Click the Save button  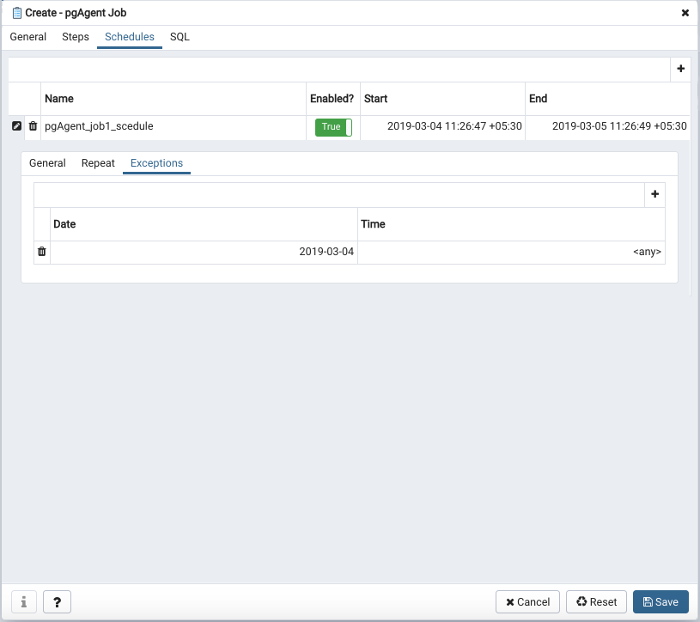point(660,602)
